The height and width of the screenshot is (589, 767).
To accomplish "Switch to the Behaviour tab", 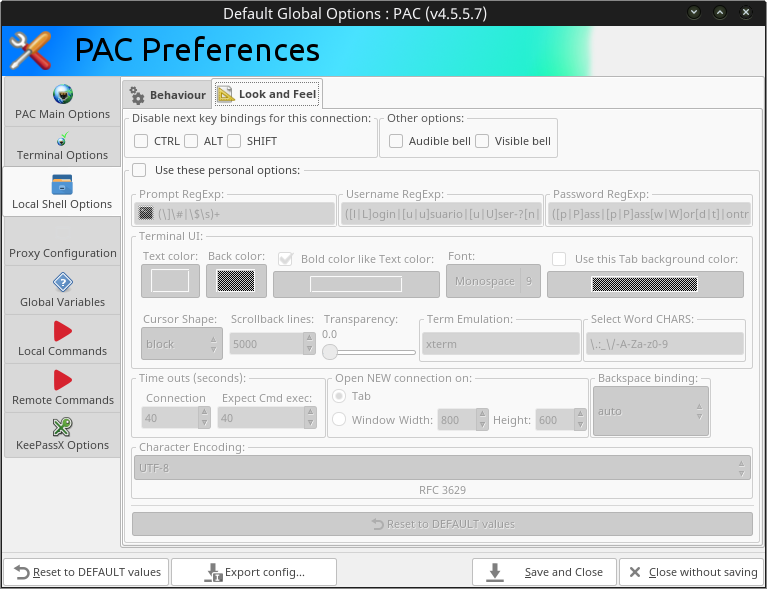I will tap(167, 94).
